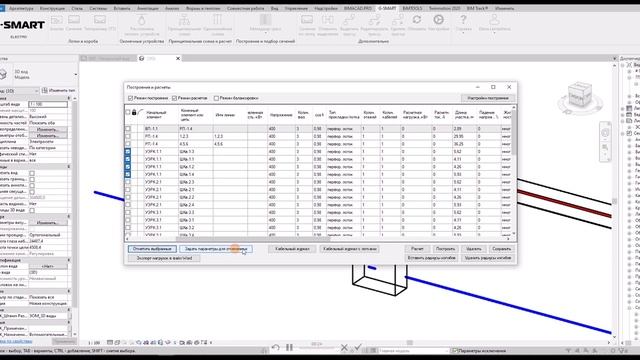Click the curve icon in table header

tap(140, 112)
